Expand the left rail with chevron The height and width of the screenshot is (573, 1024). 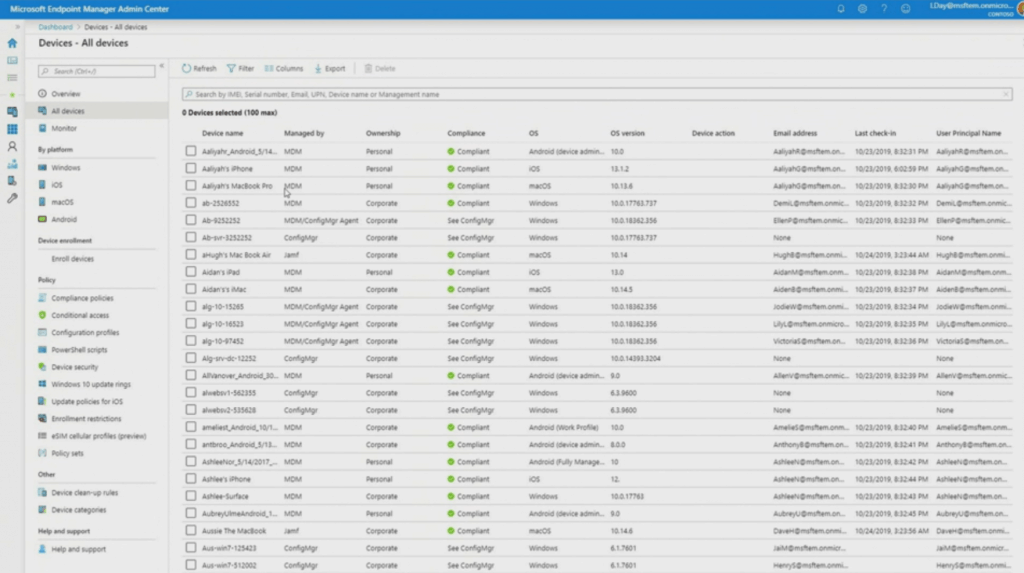(x=18, y=27)
